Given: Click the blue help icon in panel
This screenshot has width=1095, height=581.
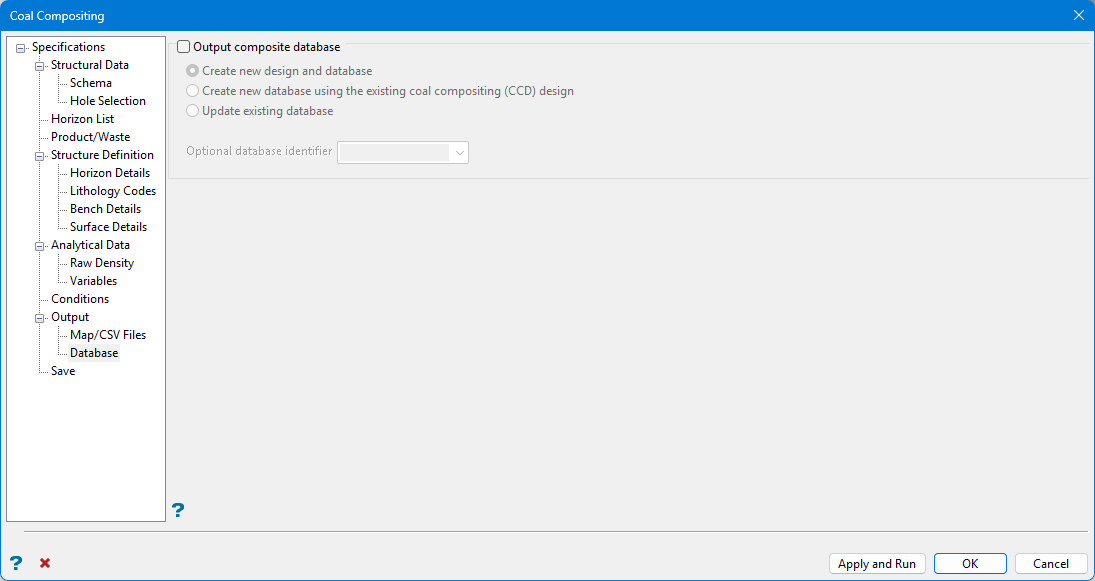Looking at the screenshot, I should [178, 511].
